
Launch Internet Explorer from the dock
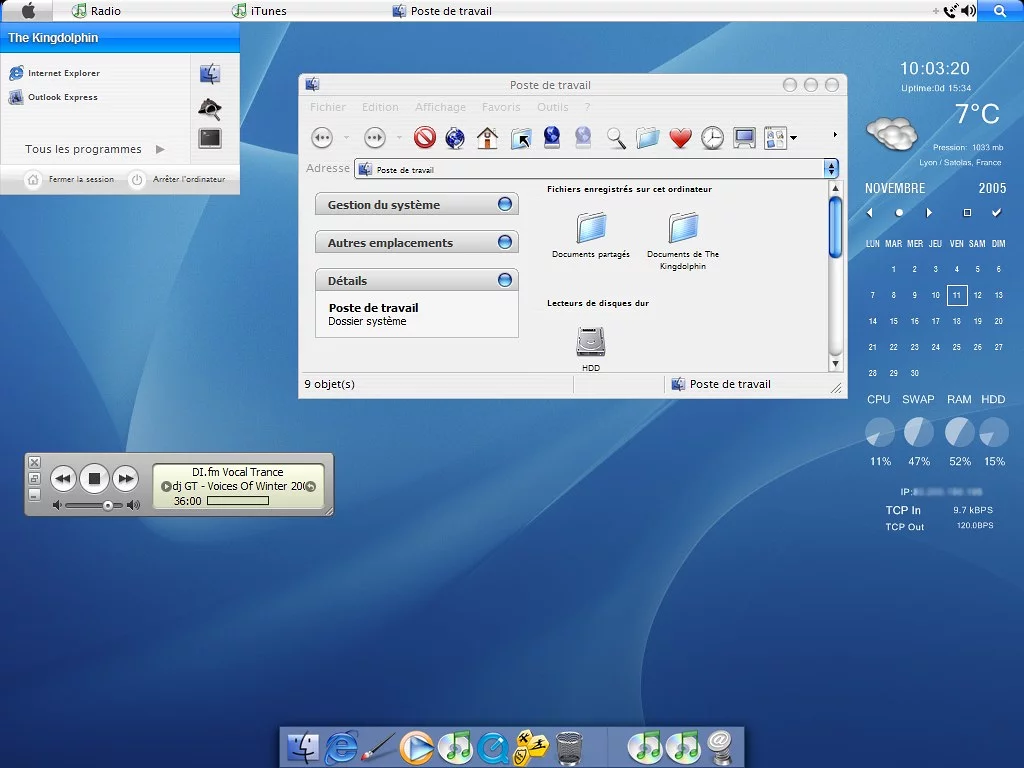tap(341, 746)
